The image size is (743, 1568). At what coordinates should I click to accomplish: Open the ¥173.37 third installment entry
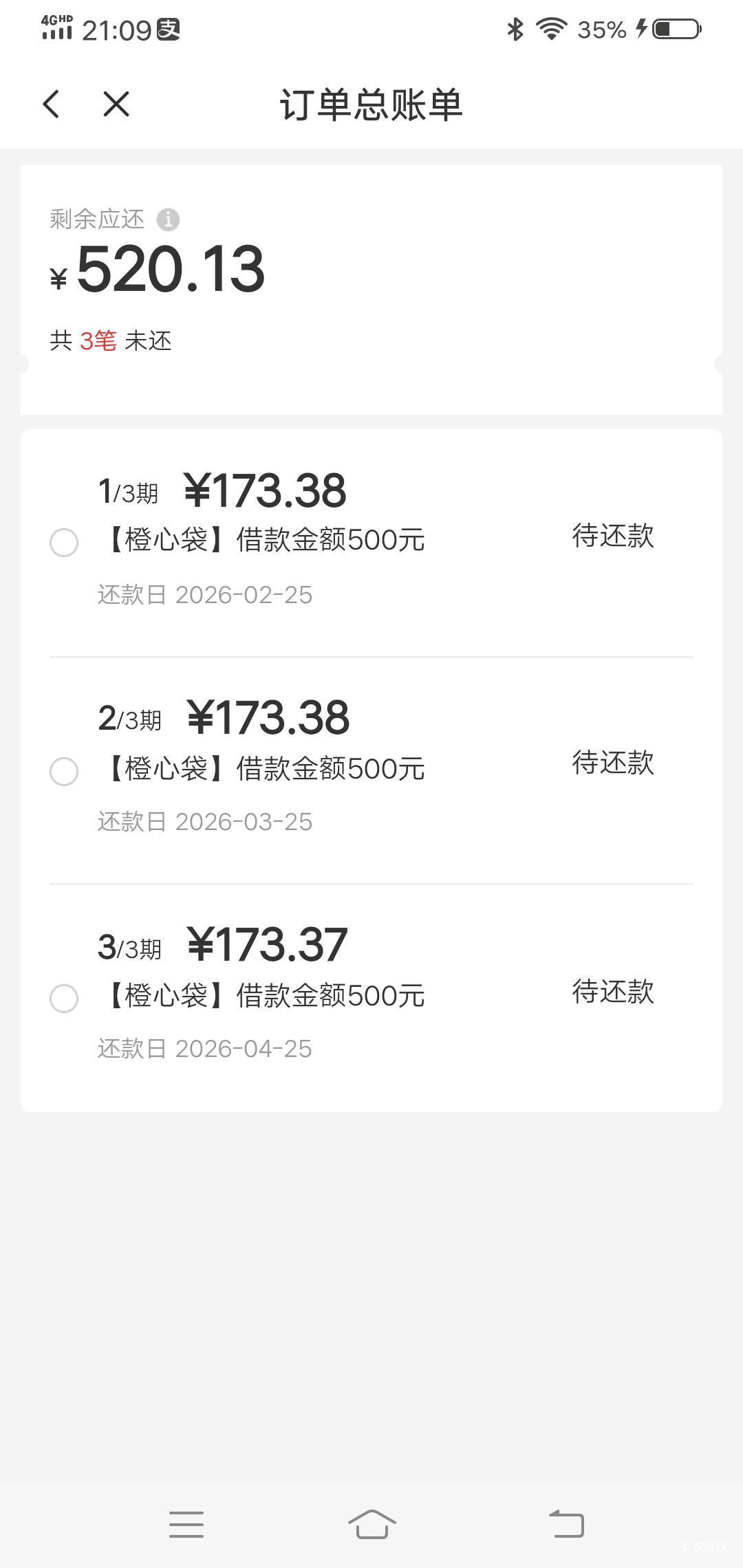click(267, 945)
